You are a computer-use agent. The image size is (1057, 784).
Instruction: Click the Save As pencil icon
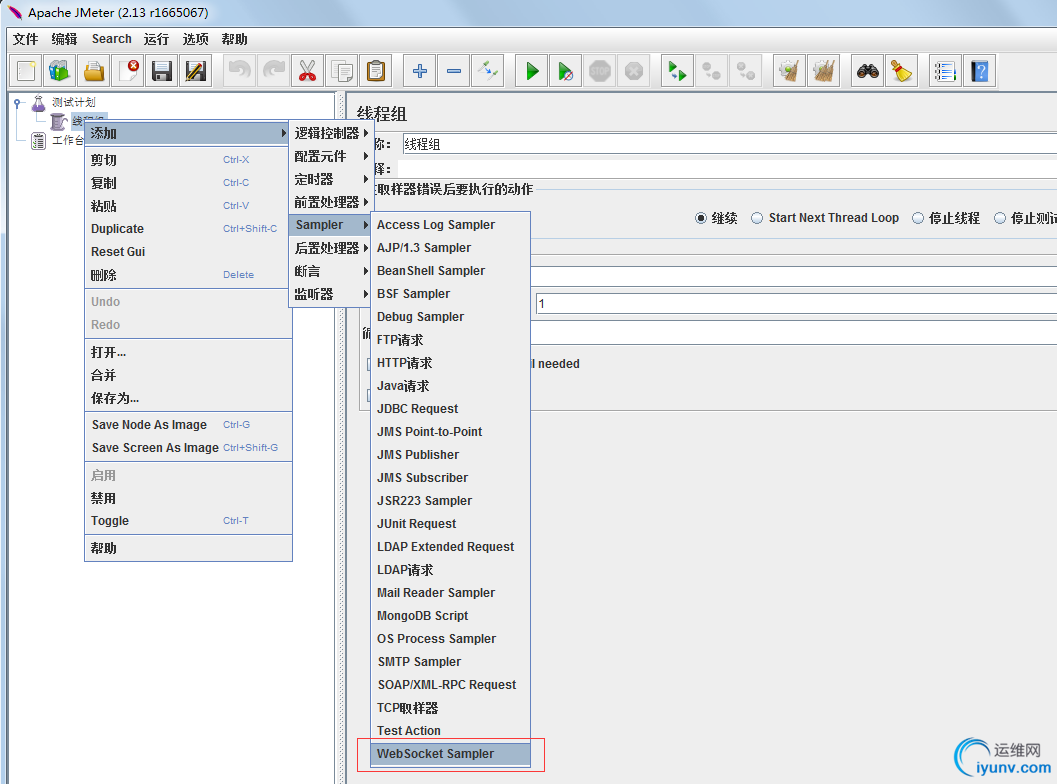pos(195,71)
